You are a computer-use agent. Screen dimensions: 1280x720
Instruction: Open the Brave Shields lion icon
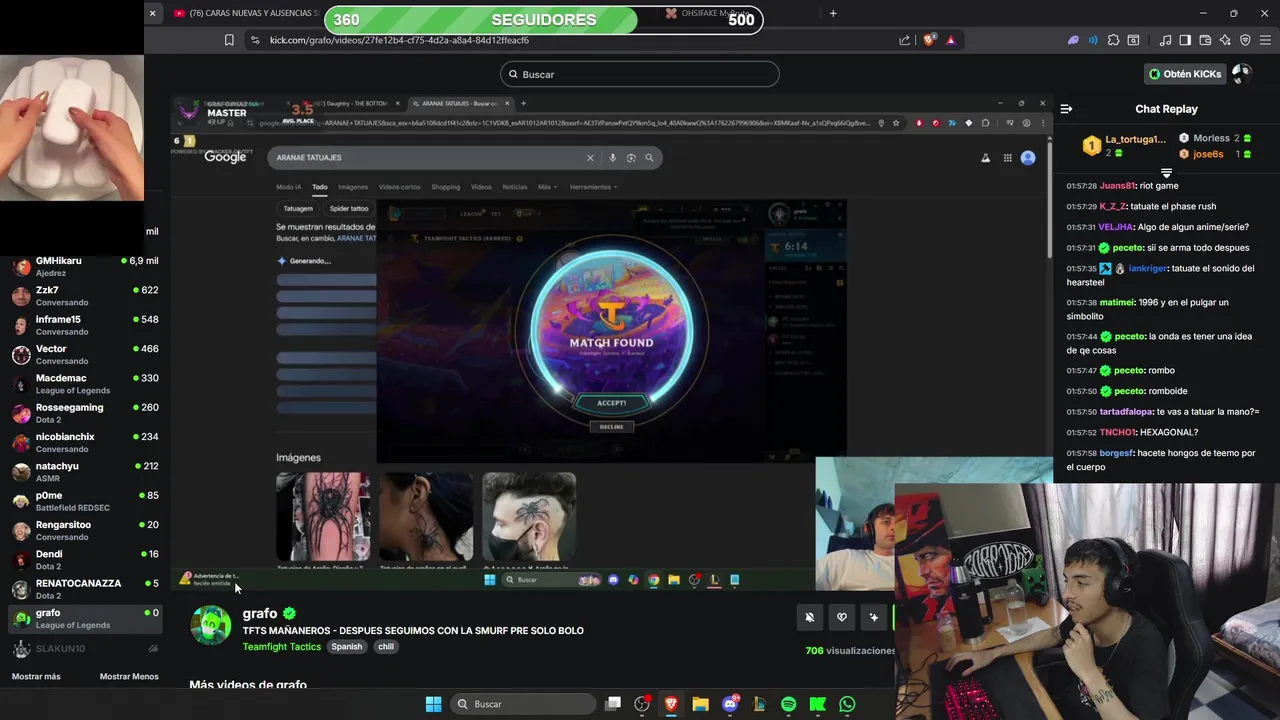pos(929,40)
